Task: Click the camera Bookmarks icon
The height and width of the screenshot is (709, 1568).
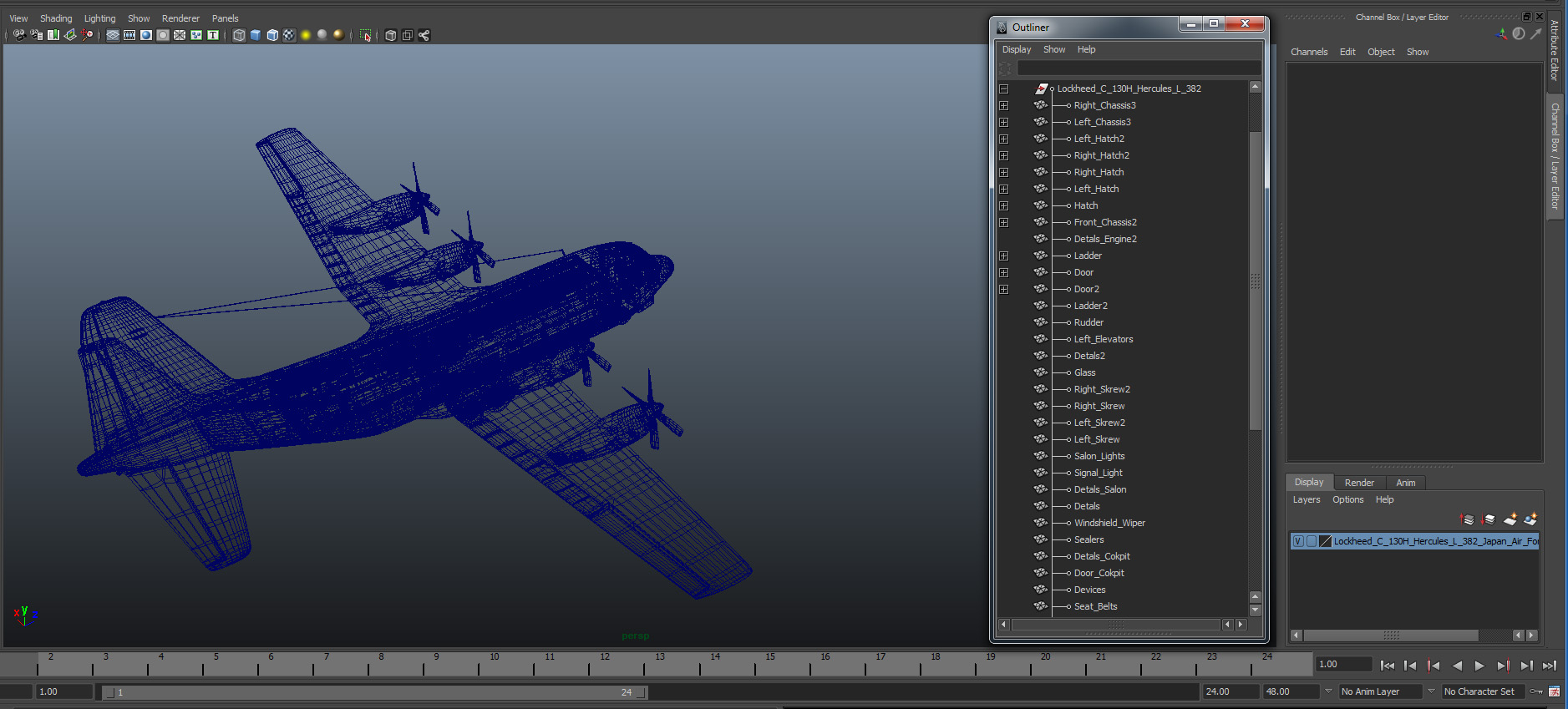Action: 53,35
